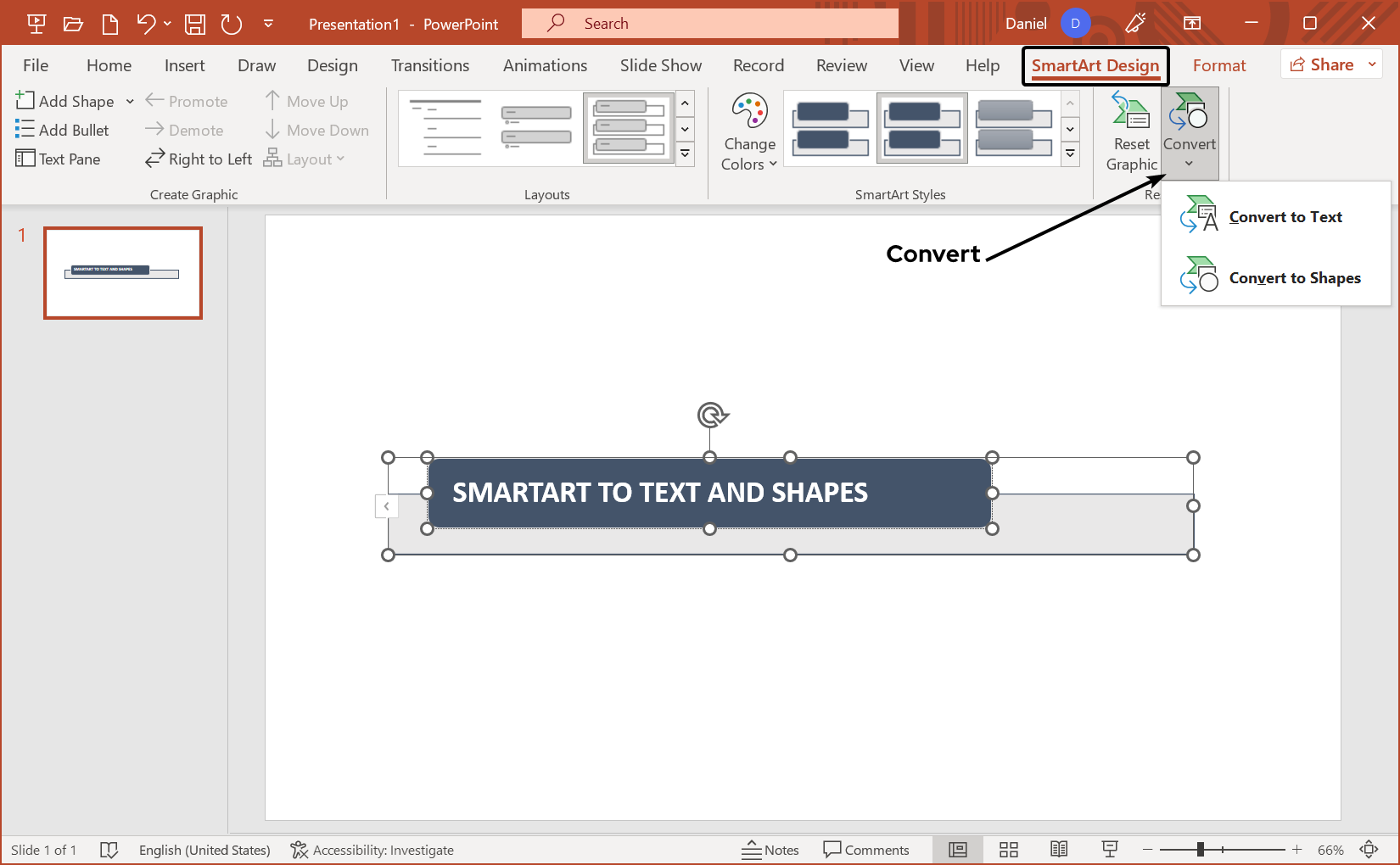
Task: Click the Demote arrow icon
Action: tap(184, 130)
